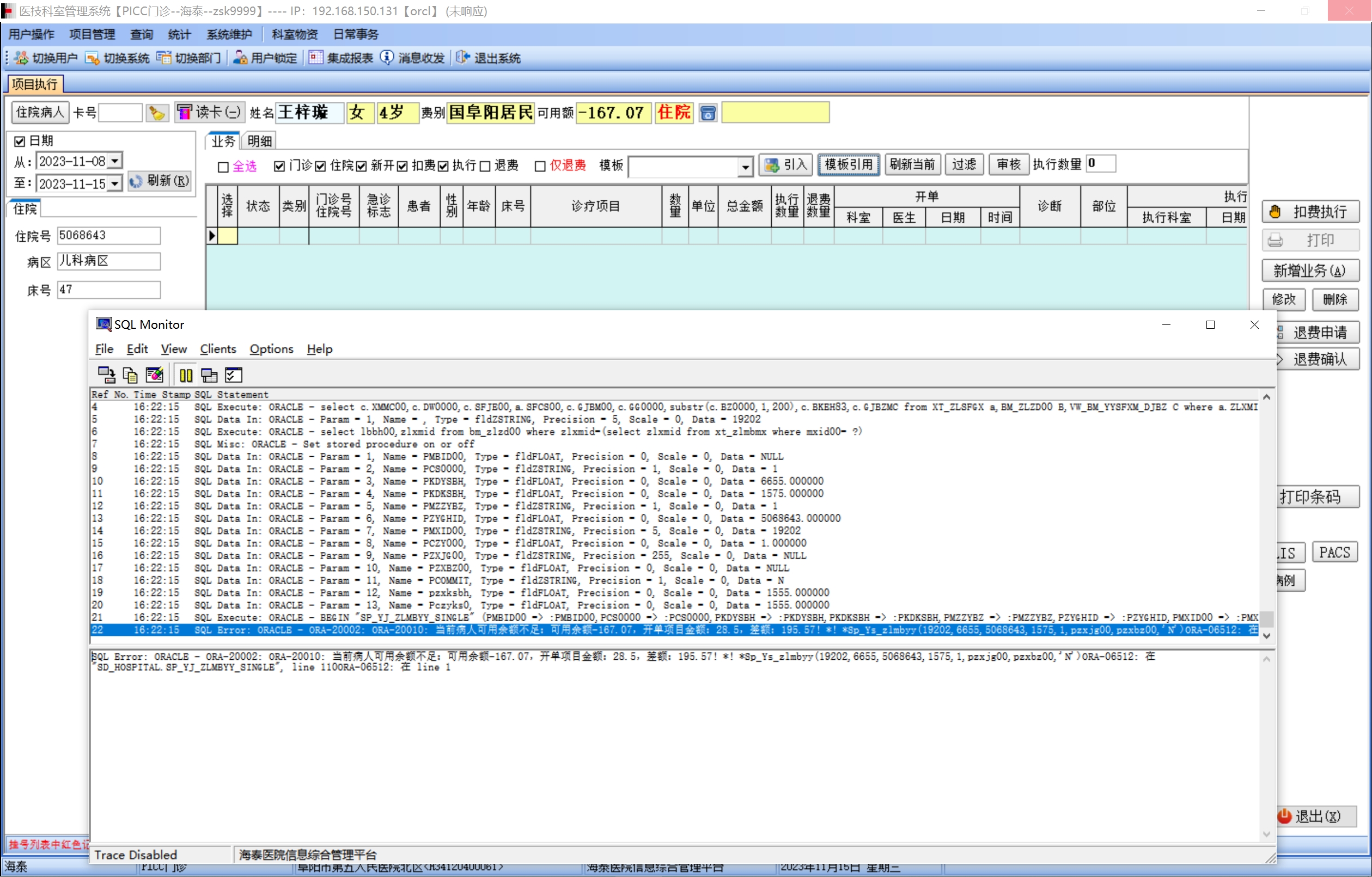Viewport: 1372px width, 877px height.
Task: Click the SQL log vertical scrollbar thumb
Action: click(x=1266, y=618)
